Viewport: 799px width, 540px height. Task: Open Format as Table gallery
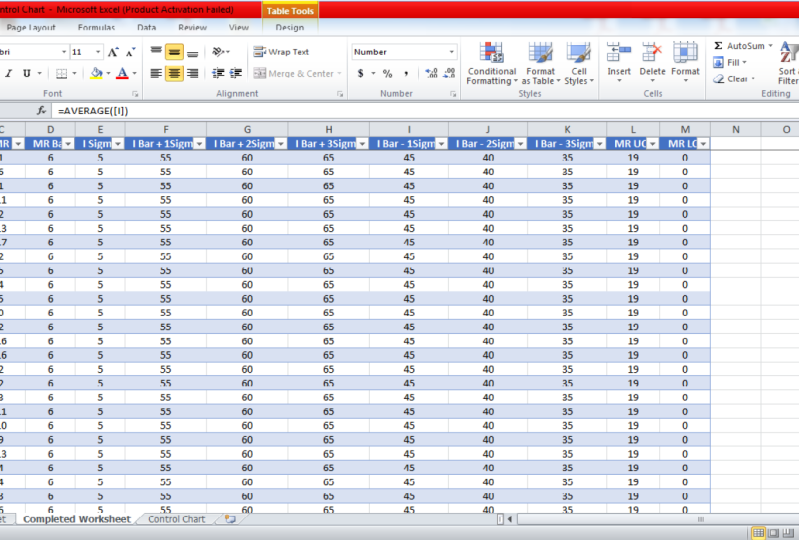[x=541, y=64]
